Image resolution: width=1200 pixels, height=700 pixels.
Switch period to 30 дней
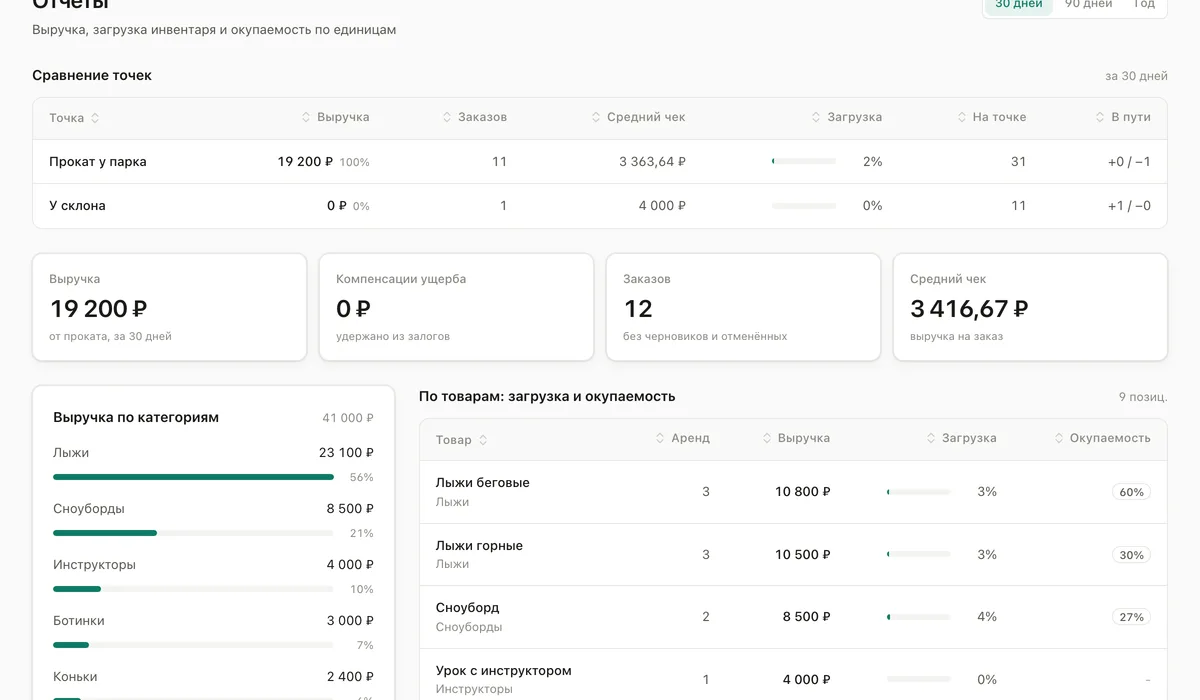pyautogui.click(x=1018, y=5)
